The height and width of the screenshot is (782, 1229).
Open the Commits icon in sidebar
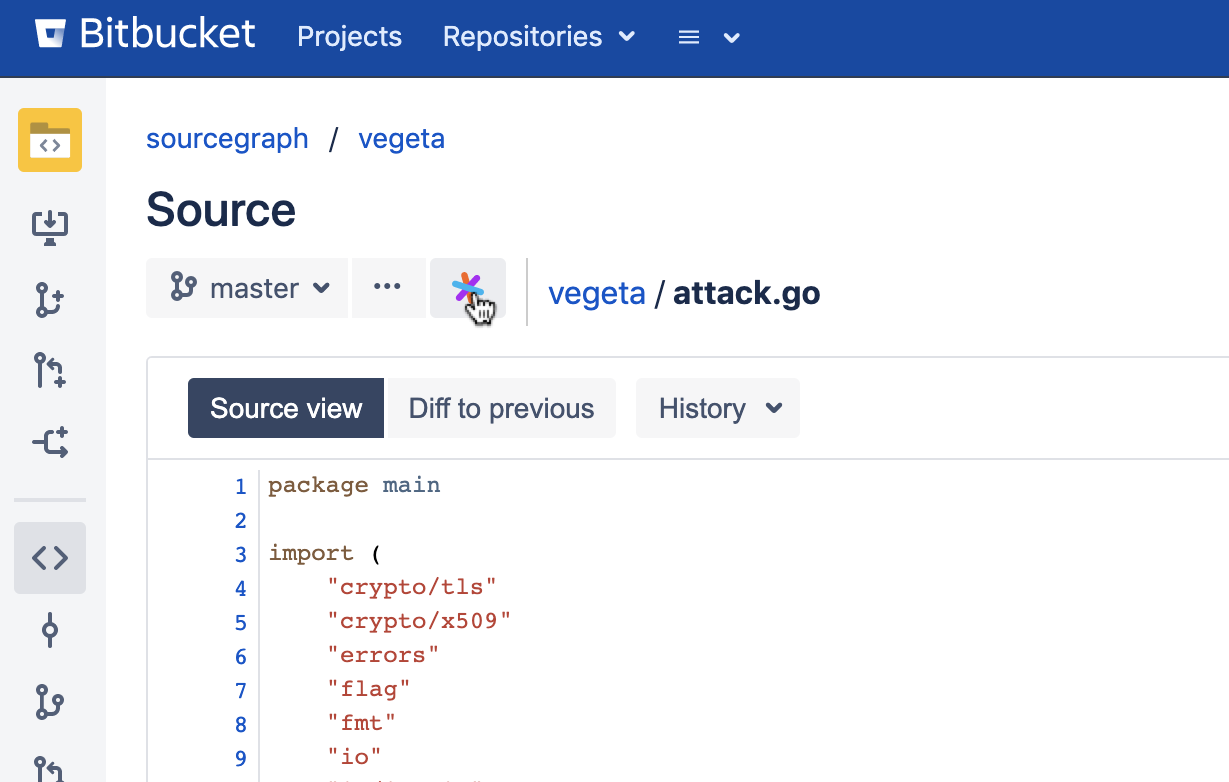coord(50,631)
